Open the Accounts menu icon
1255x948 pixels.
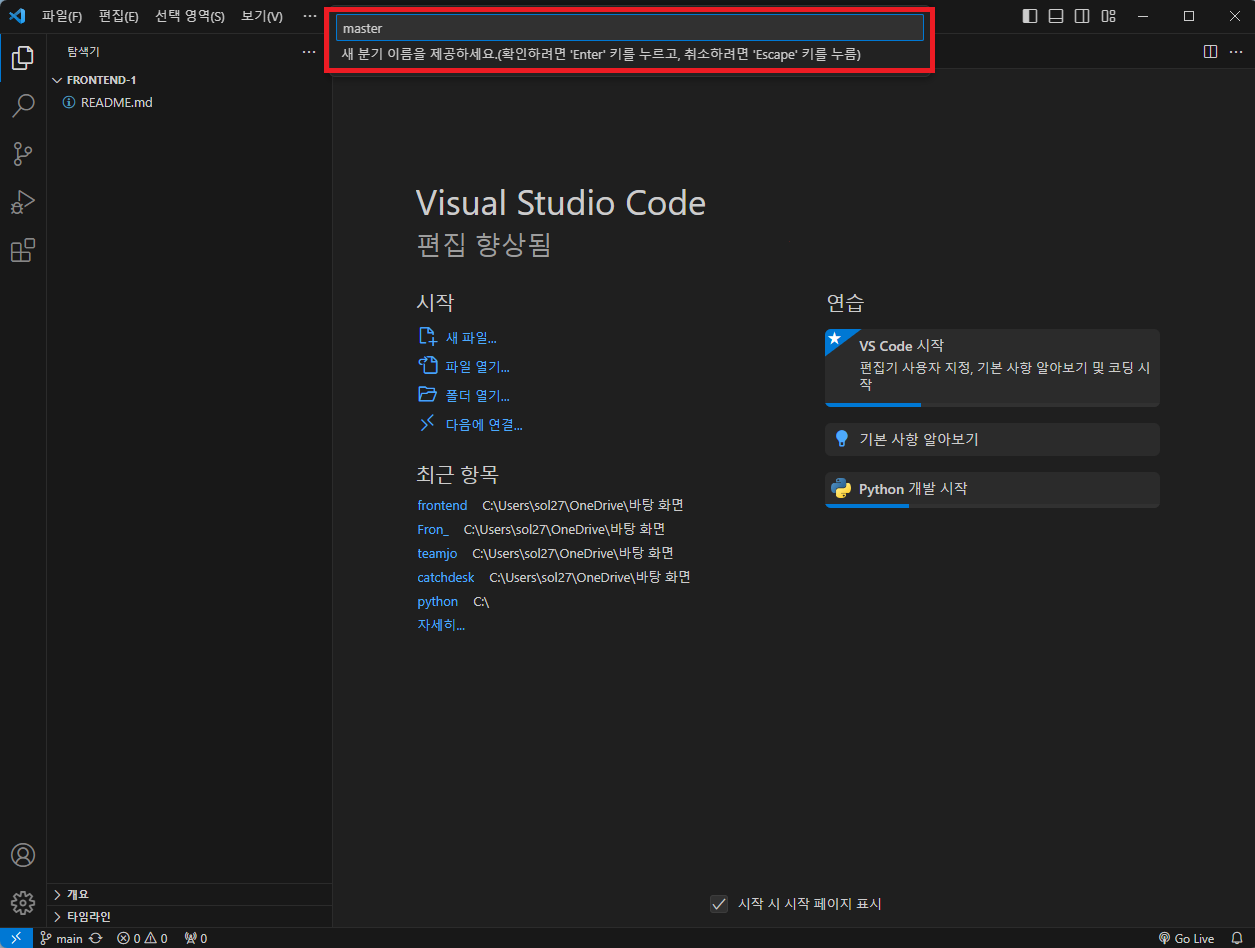click(23, 855)
